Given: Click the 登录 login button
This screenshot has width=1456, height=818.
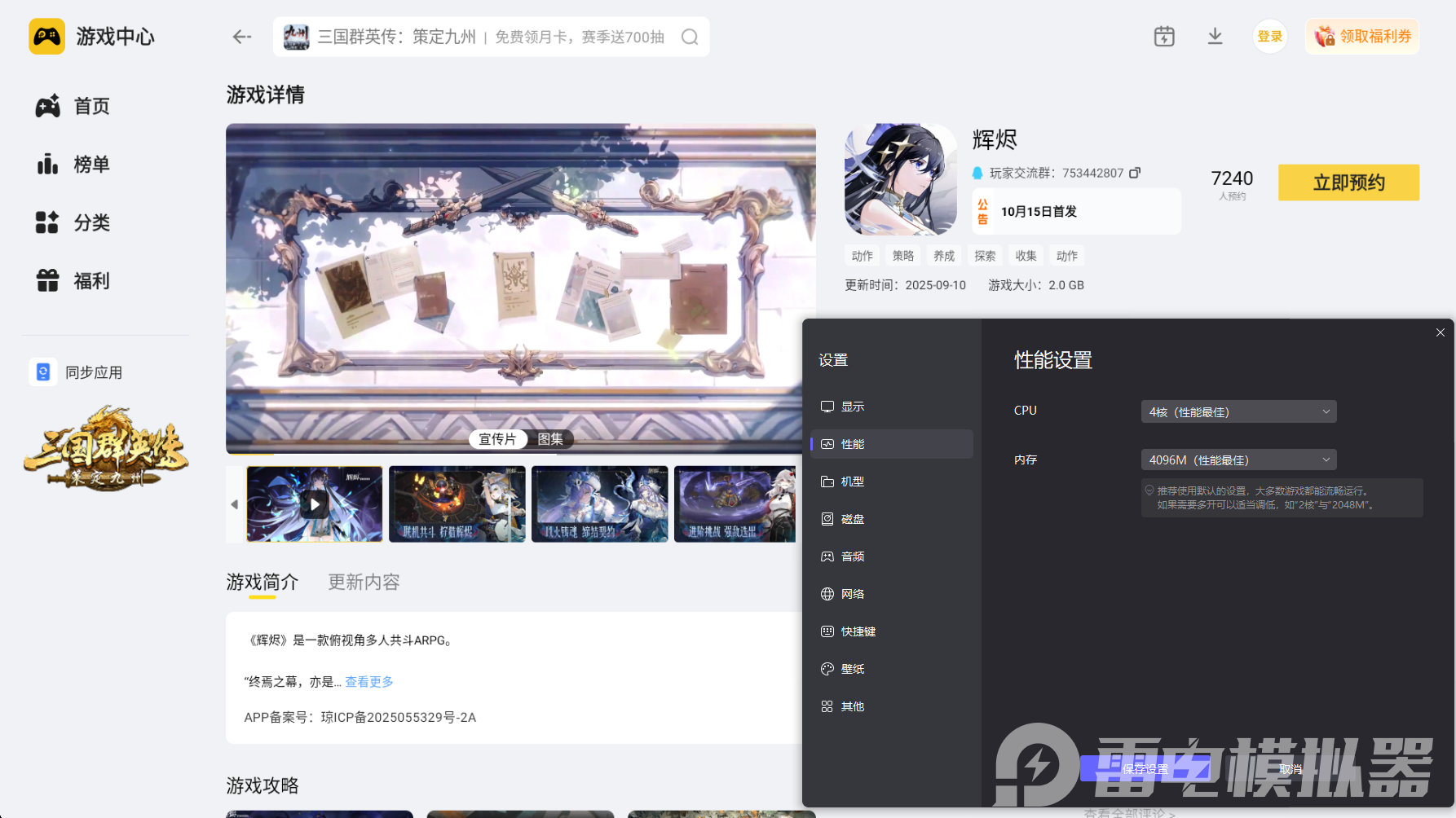Looking at the screenshot, I should pos(1269,36).
